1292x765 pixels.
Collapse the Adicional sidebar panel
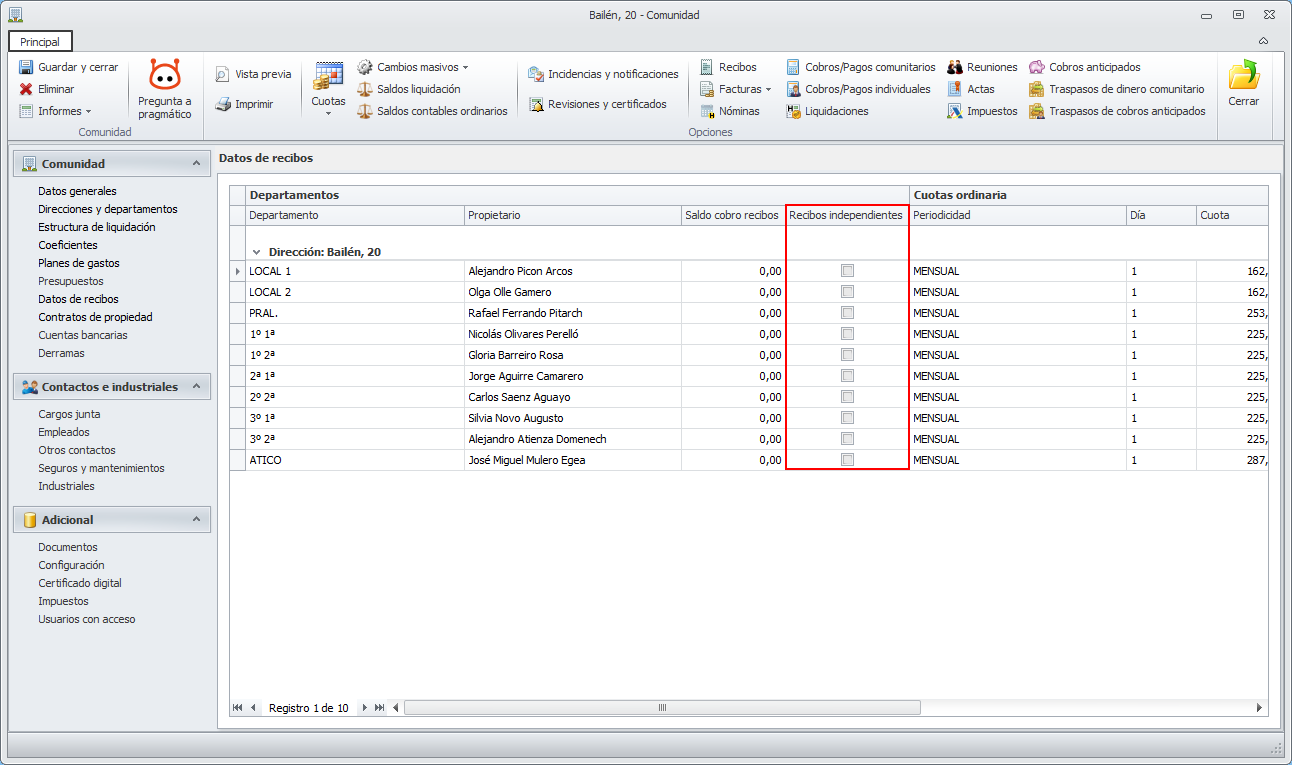[195, 520]
